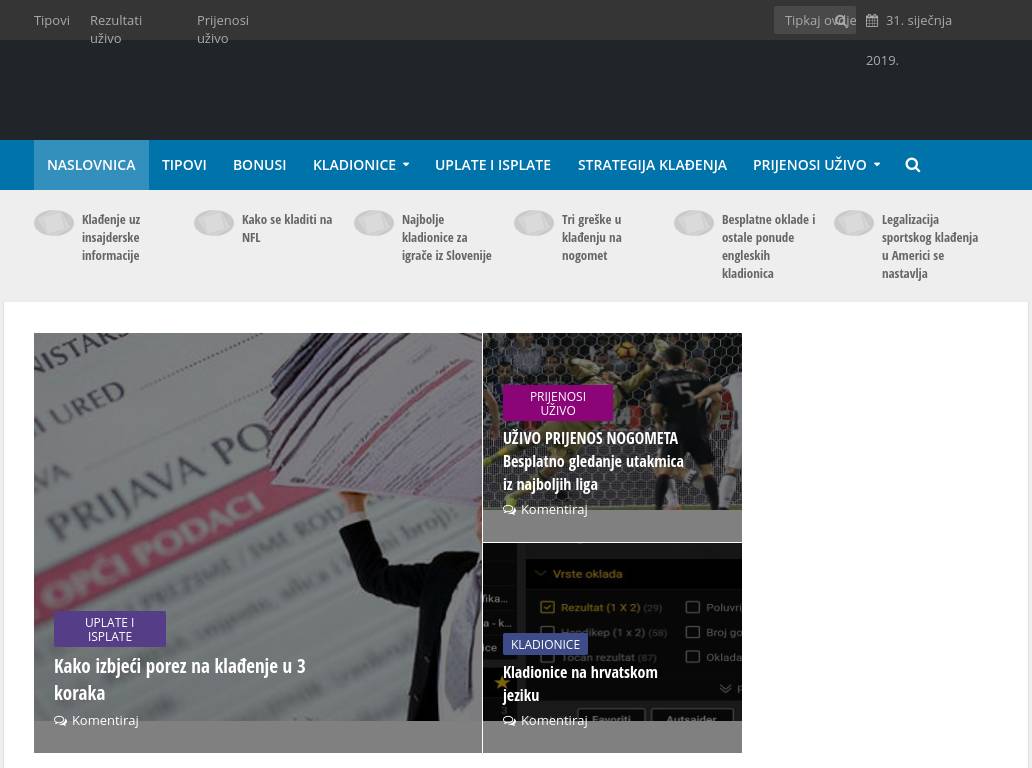
Task: Click Komentiraj under the porez article
Action: click(x=105, y=721)
